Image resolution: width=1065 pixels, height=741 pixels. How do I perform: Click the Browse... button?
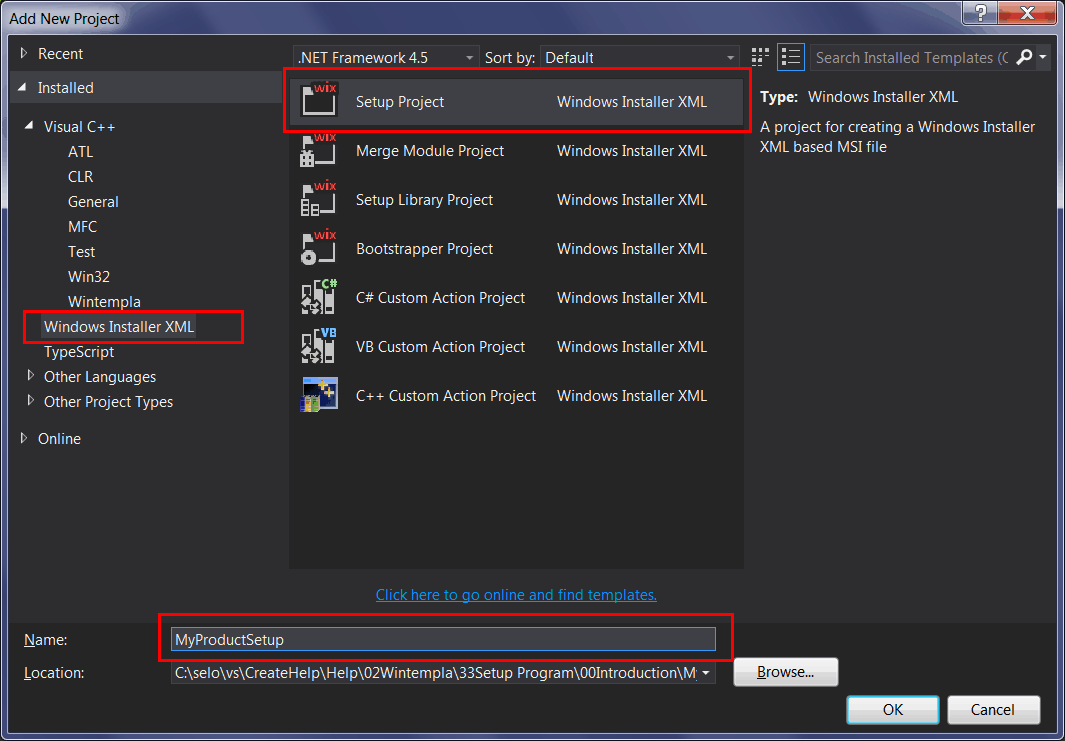coord(785,672)
